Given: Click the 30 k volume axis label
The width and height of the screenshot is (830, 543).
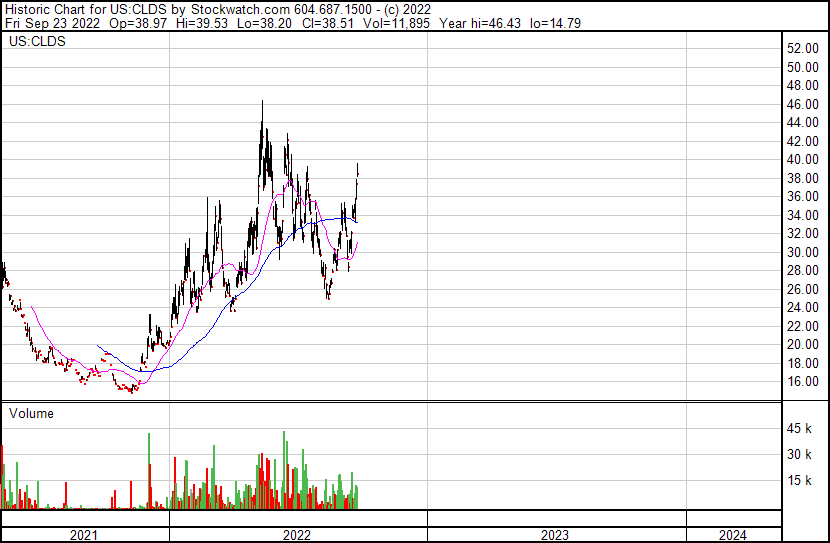Looking at the screenshot, I should [799, 454].
